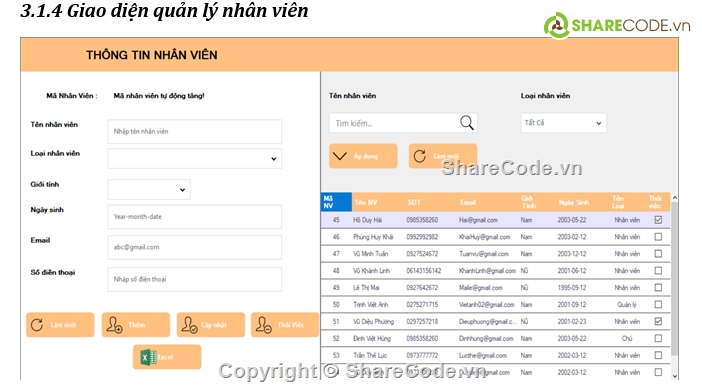
Task: Click the Làm mới refresh icon in the form
Action: tap(37, 325)
